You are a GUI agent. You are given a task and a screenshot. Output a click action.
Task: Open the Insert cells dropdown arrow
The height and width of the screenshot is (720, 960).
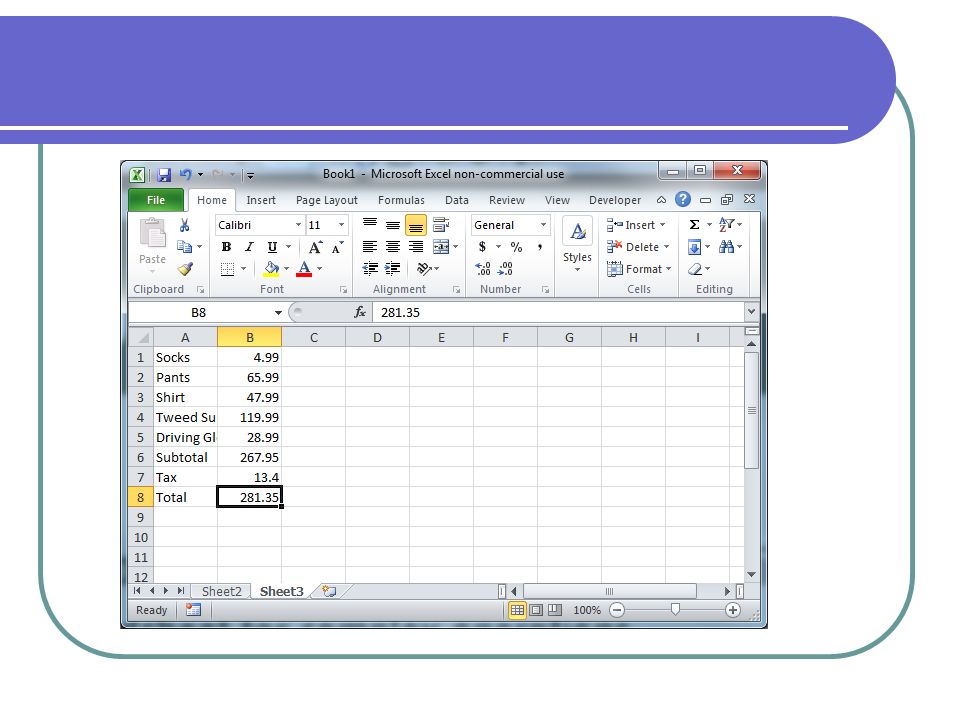coord(662,225)
